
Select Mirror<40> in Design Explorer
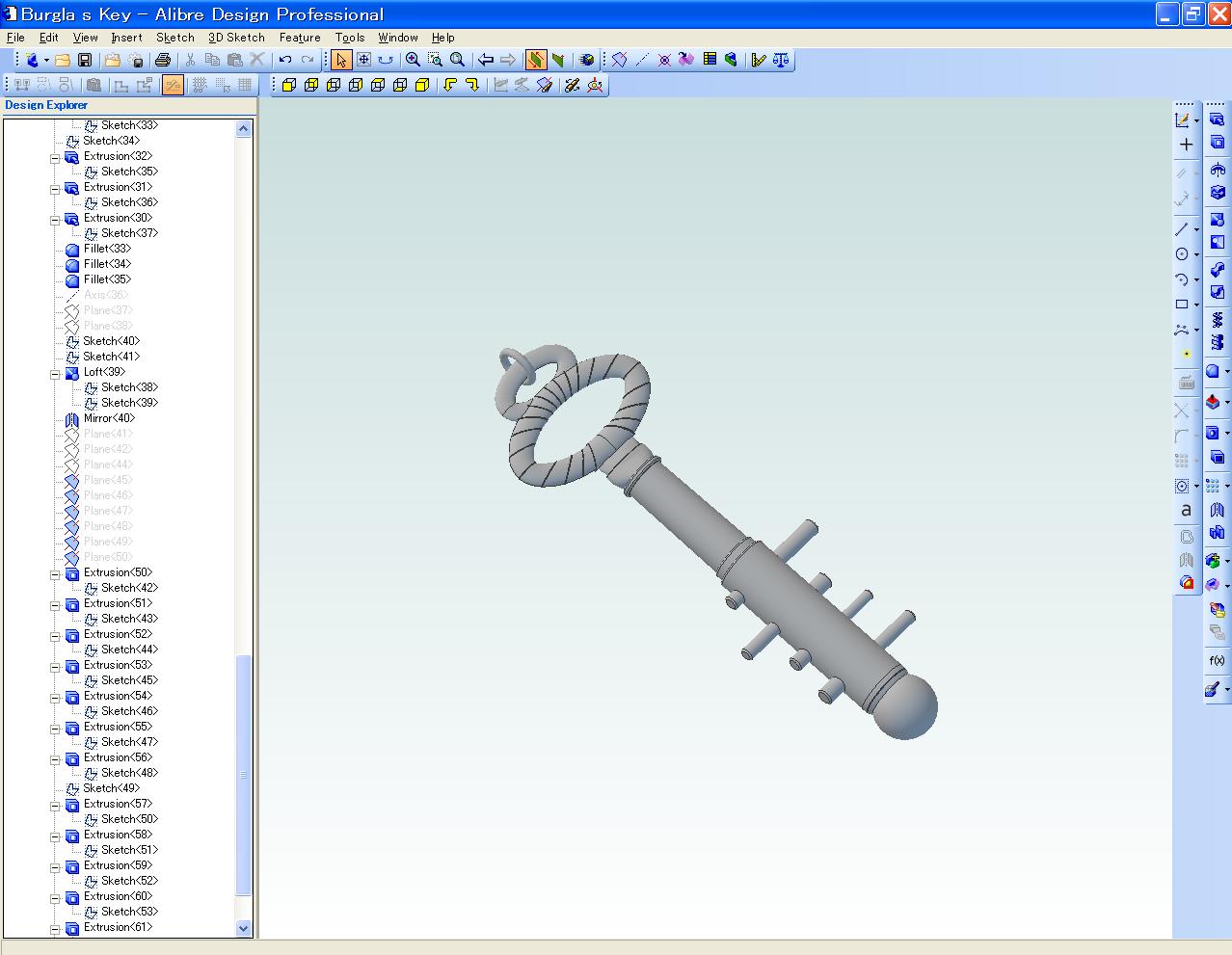click(x=109, y=418)
